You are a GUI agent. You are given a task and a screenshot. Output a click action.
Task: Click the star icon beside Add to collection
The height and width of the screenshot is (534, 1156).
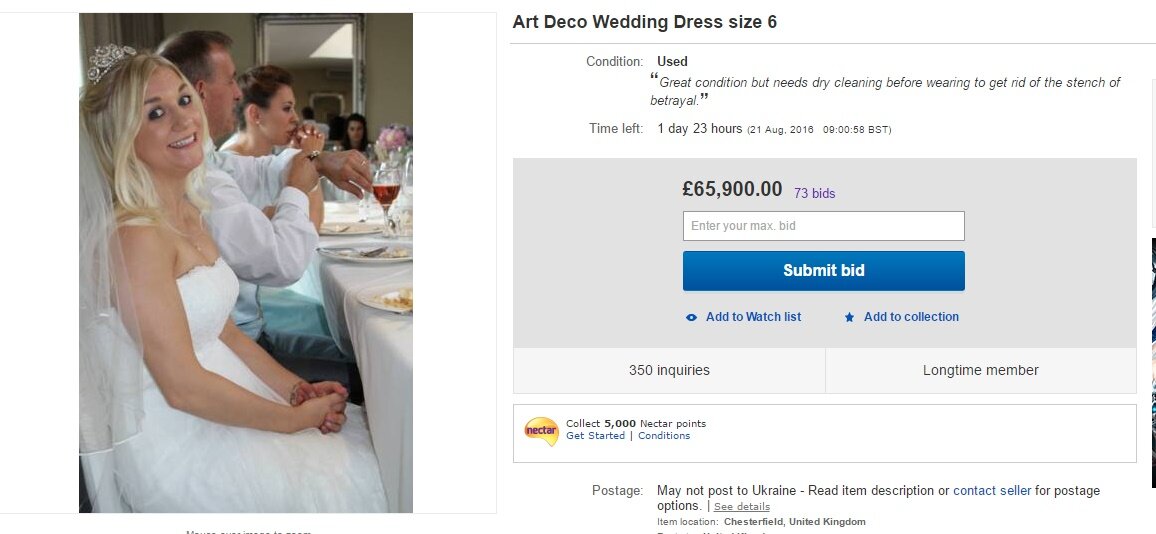click(x=849, y=317)
